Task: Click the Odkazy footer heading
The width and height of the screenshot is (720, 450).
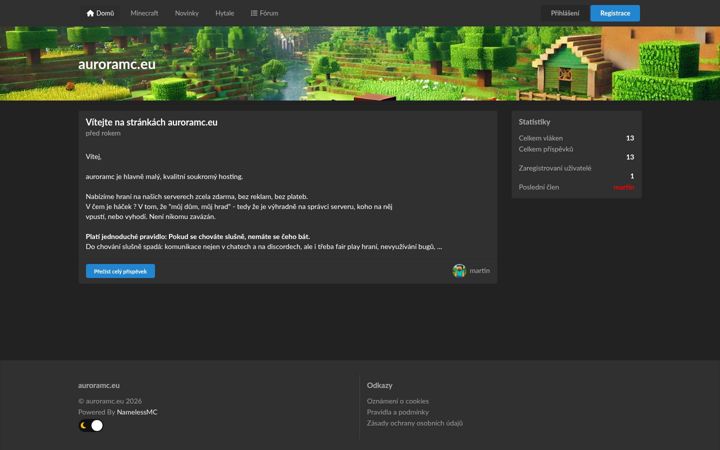Action: point(379,386)
